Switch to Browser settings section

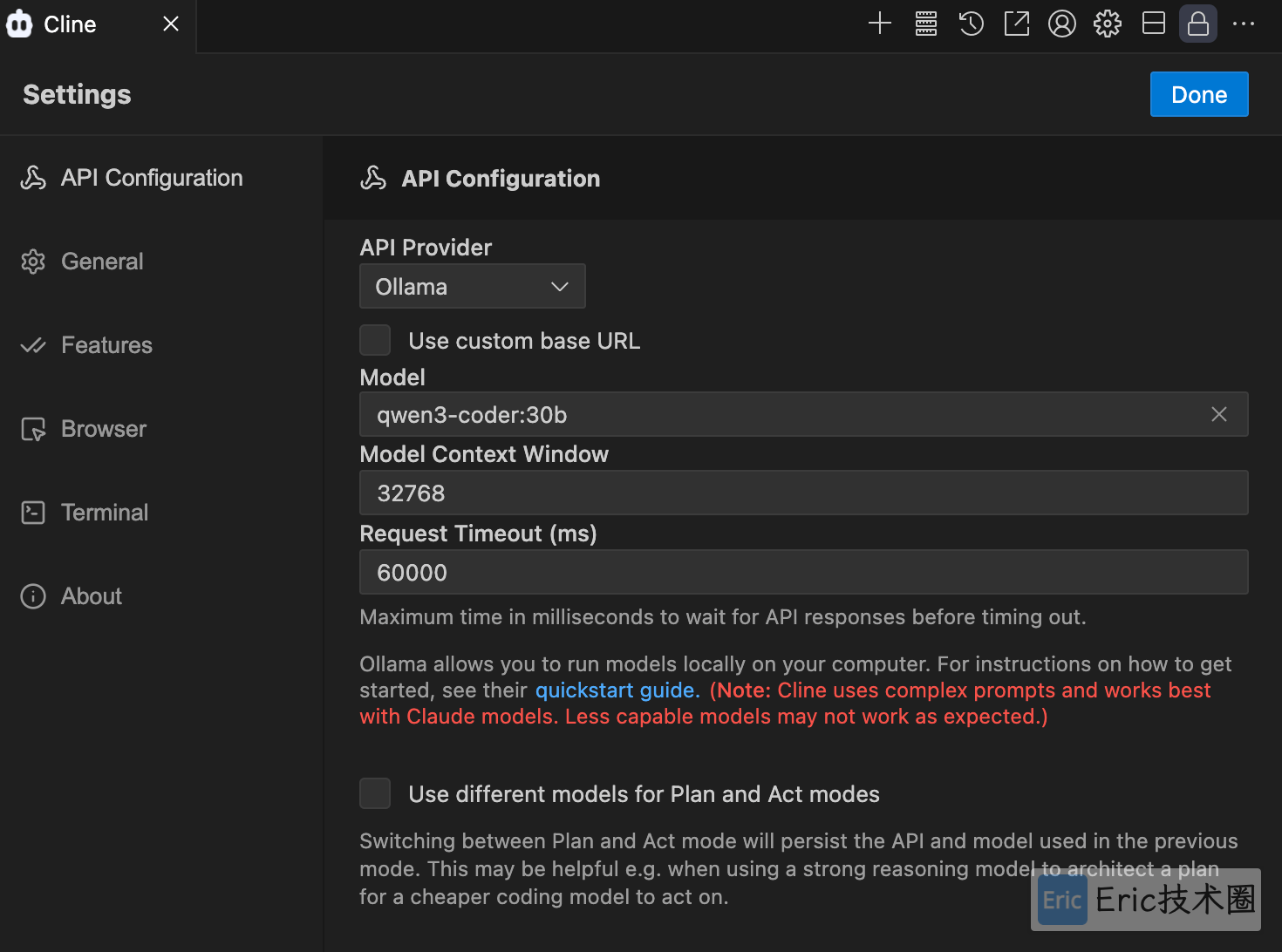(x=161, y=429)
